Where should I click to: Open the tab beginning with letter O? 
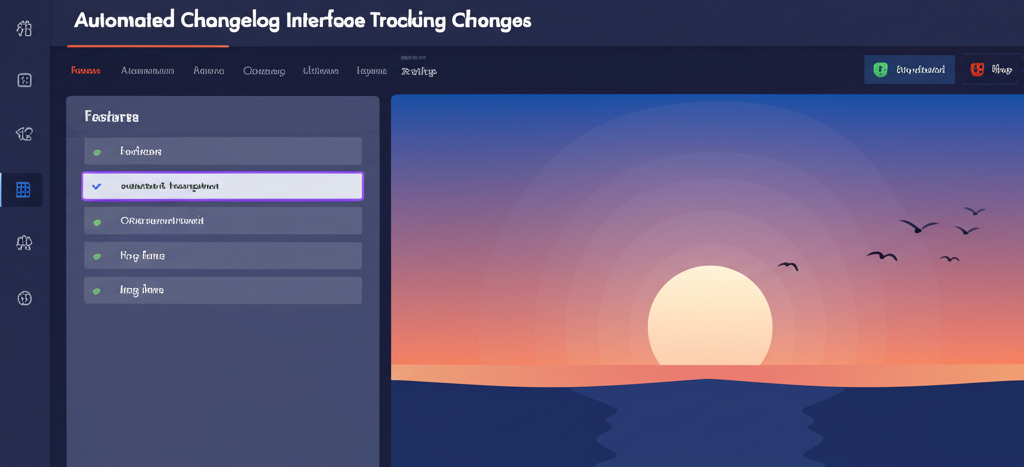tap(264, 71)
